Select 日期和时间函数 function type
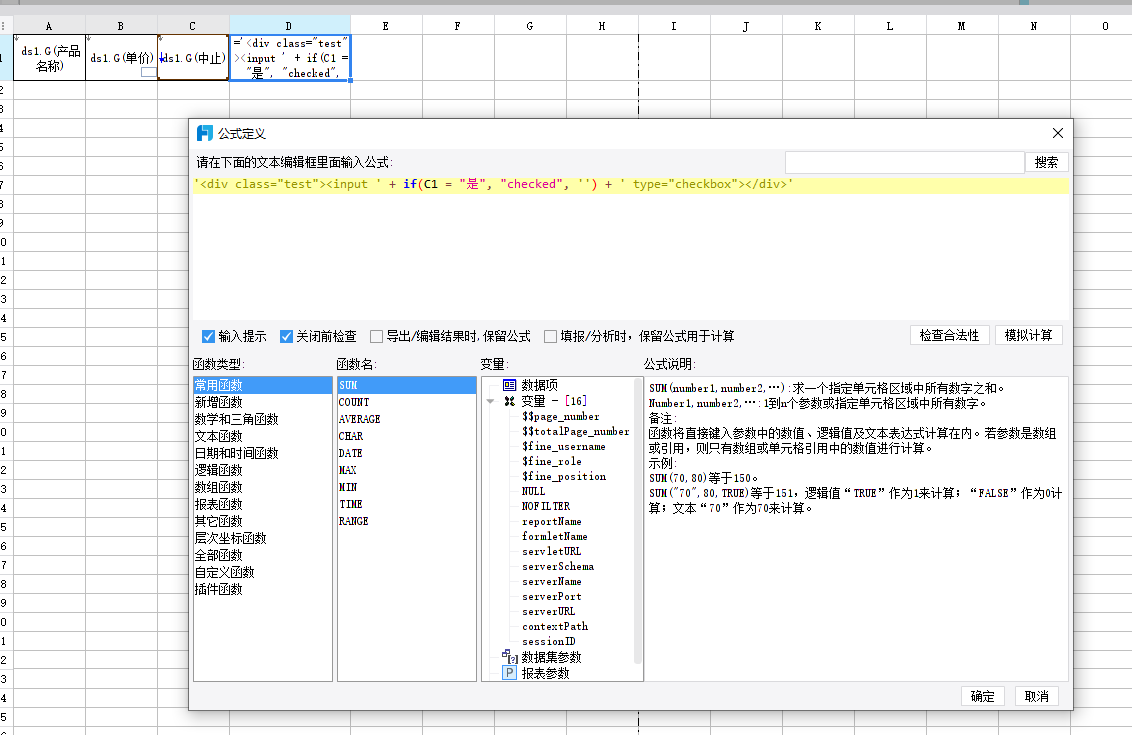Screen dimensions: 1132x735 click(x=263, y=453)
